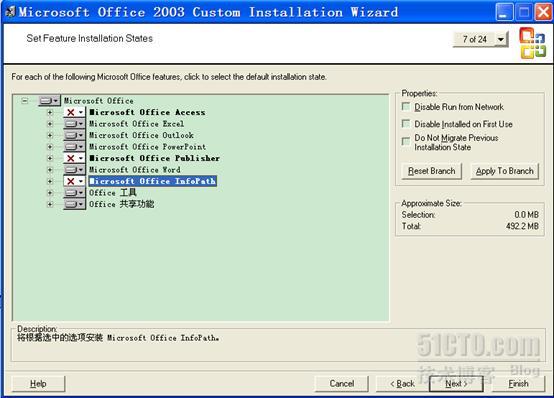Select Microsoft Office Publisher in the tree
554x398 pixels.
point(154,158)
